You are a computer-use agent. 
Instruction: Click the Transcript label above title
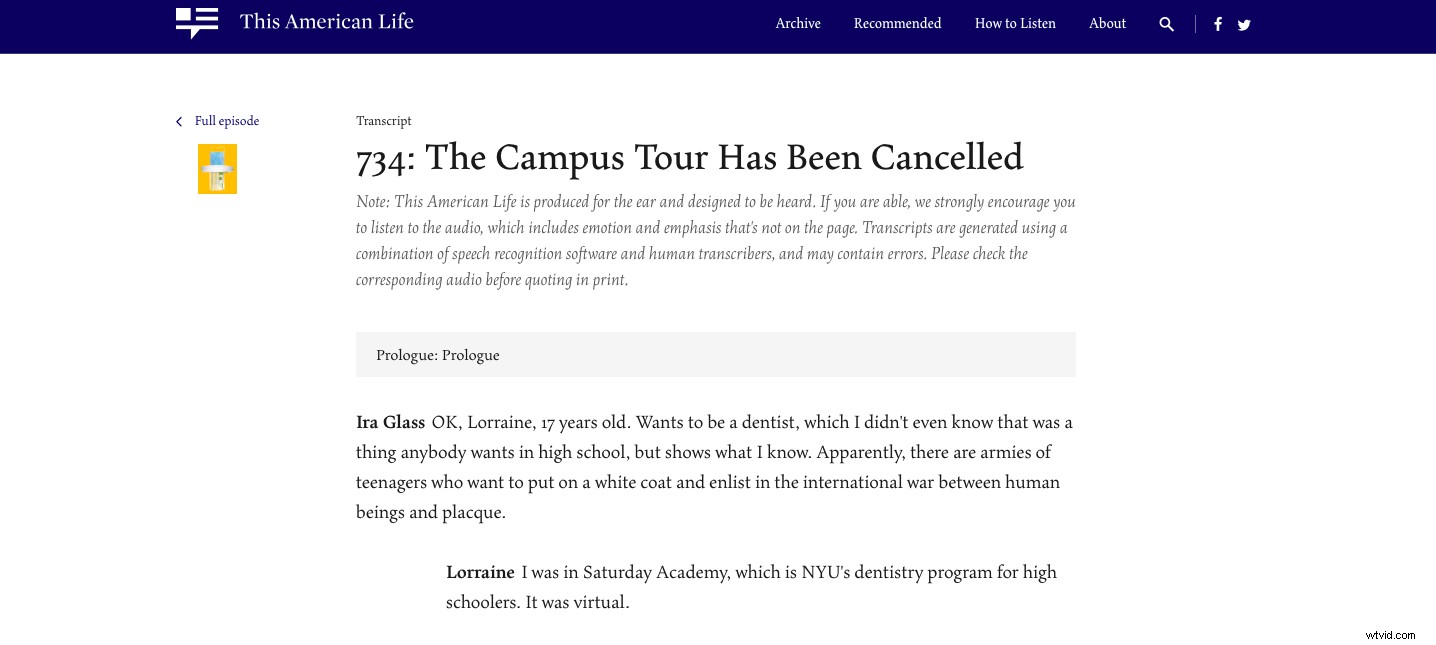(x=383, y=121)
